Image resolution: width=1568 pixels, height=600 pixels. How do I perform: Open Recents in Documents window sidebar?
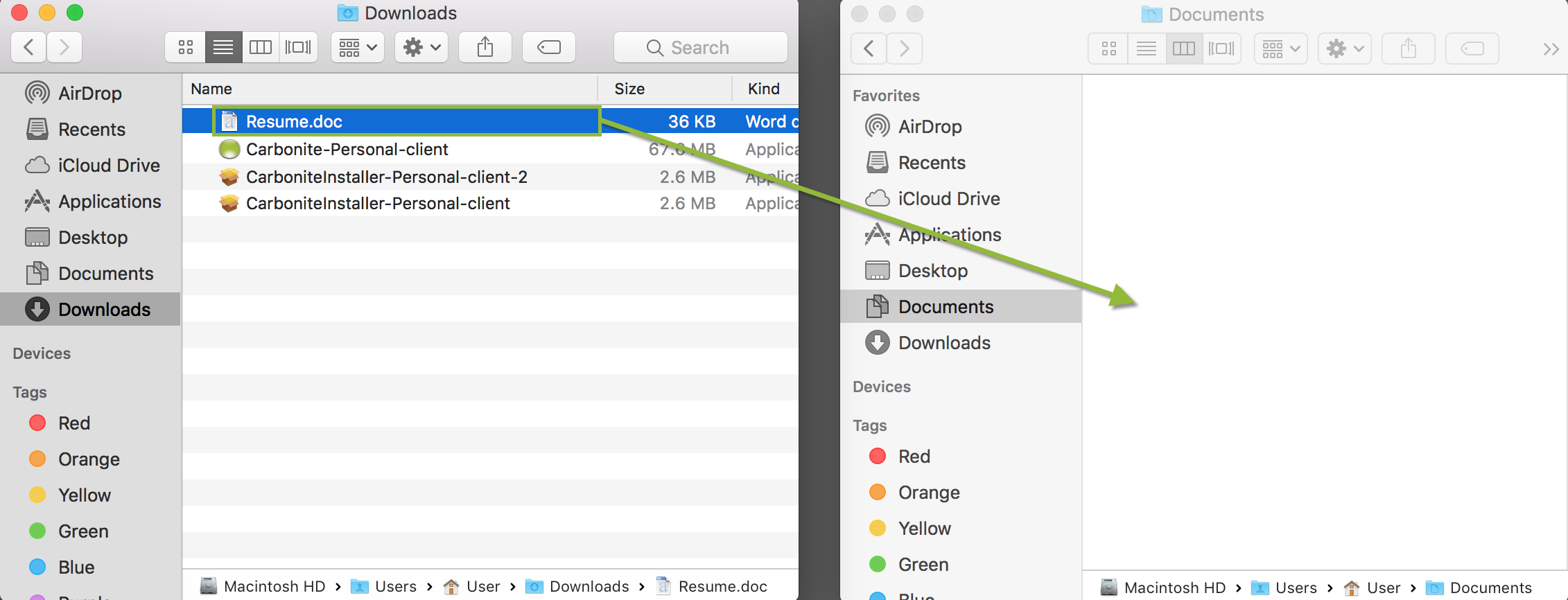coord(961,162)
